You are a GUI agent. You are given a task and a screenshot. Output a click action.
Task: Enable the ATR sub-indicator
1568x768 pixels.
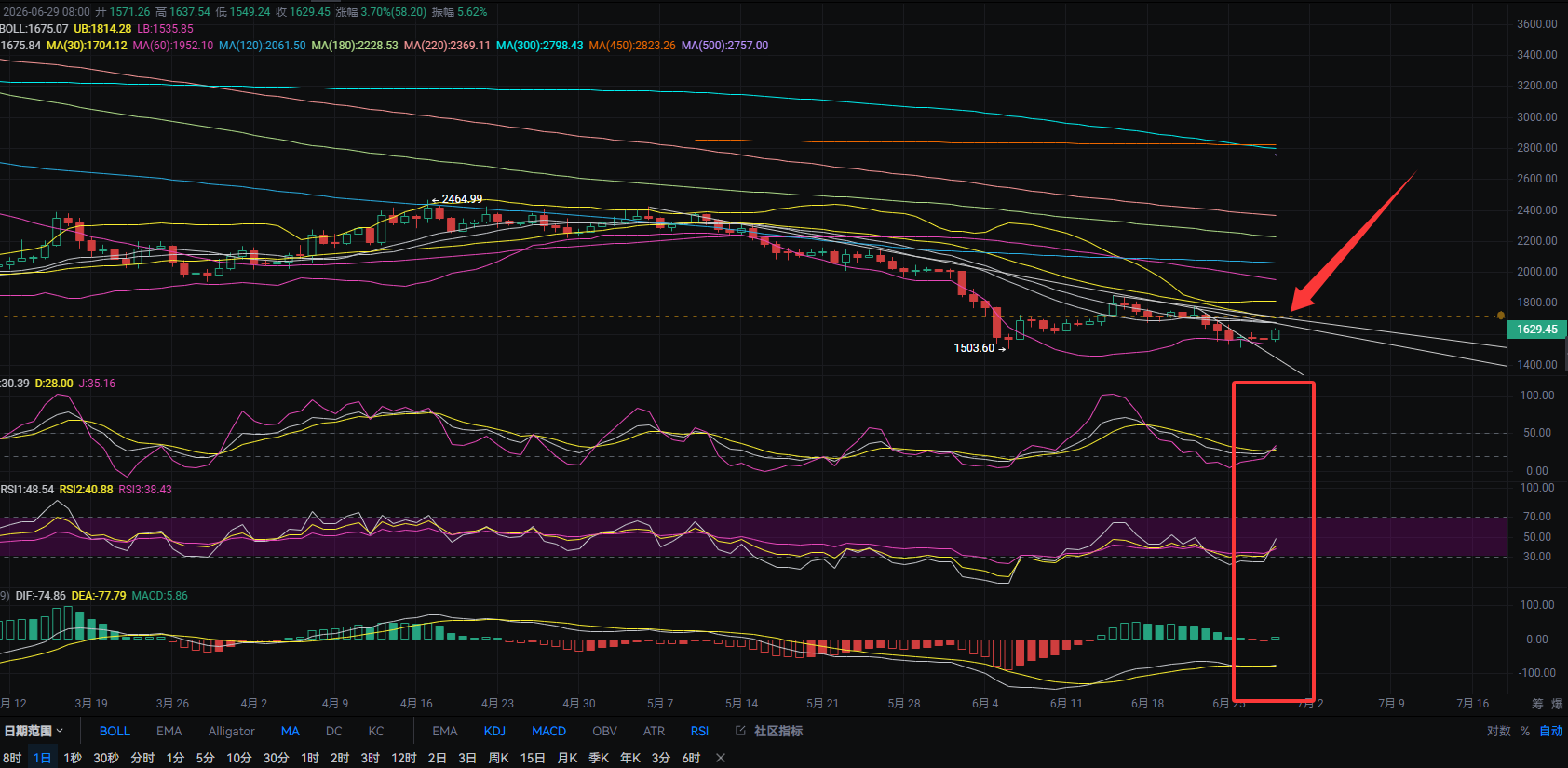654,731
